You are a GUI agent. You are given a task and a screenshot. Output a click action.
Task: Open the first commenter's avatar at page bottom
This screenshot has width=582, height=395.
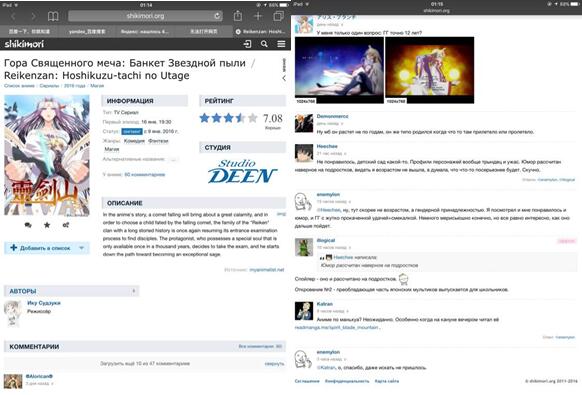13,382
